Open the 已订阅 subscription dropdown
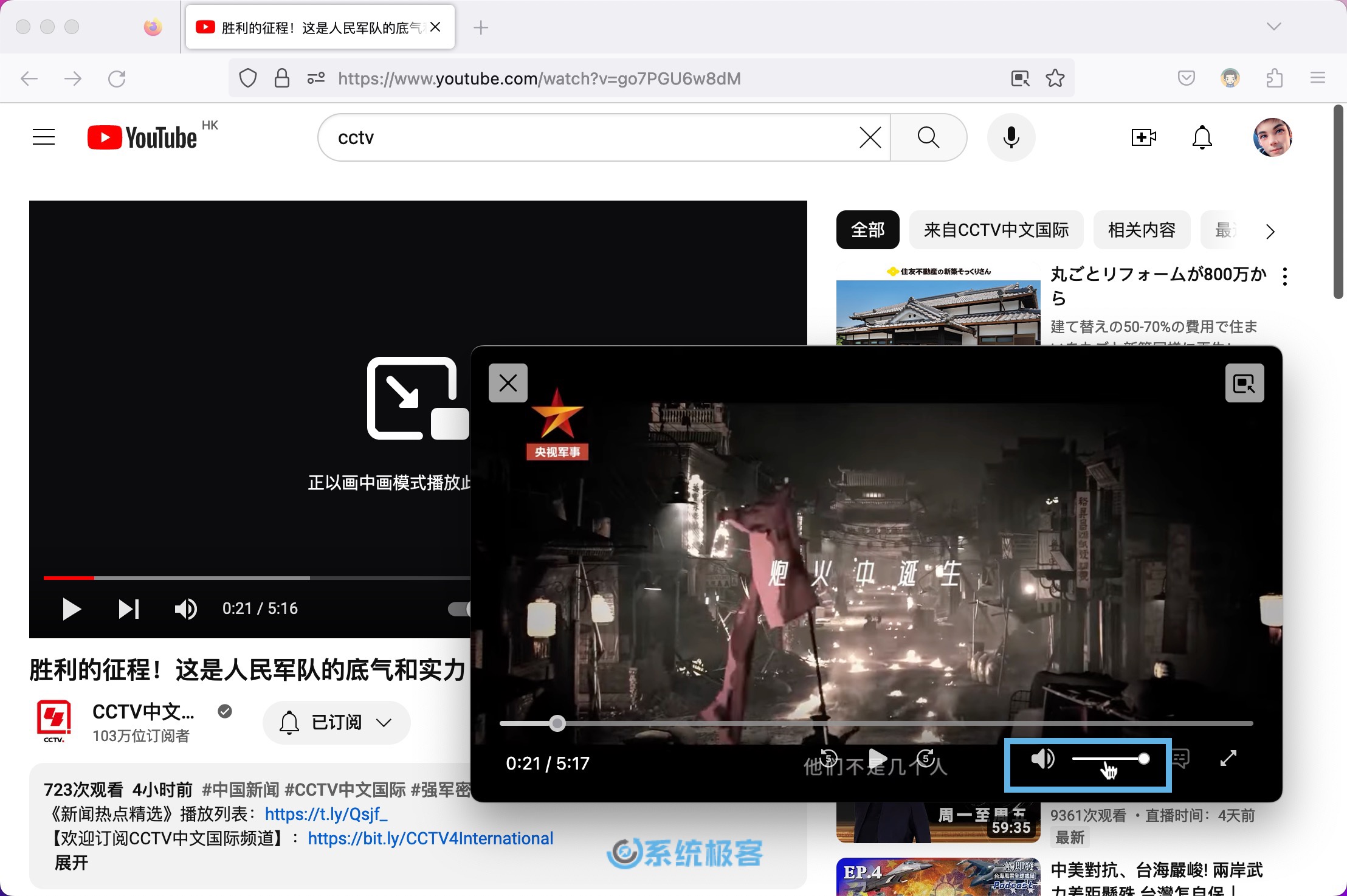1347x896 pixels. click(337, 723)
